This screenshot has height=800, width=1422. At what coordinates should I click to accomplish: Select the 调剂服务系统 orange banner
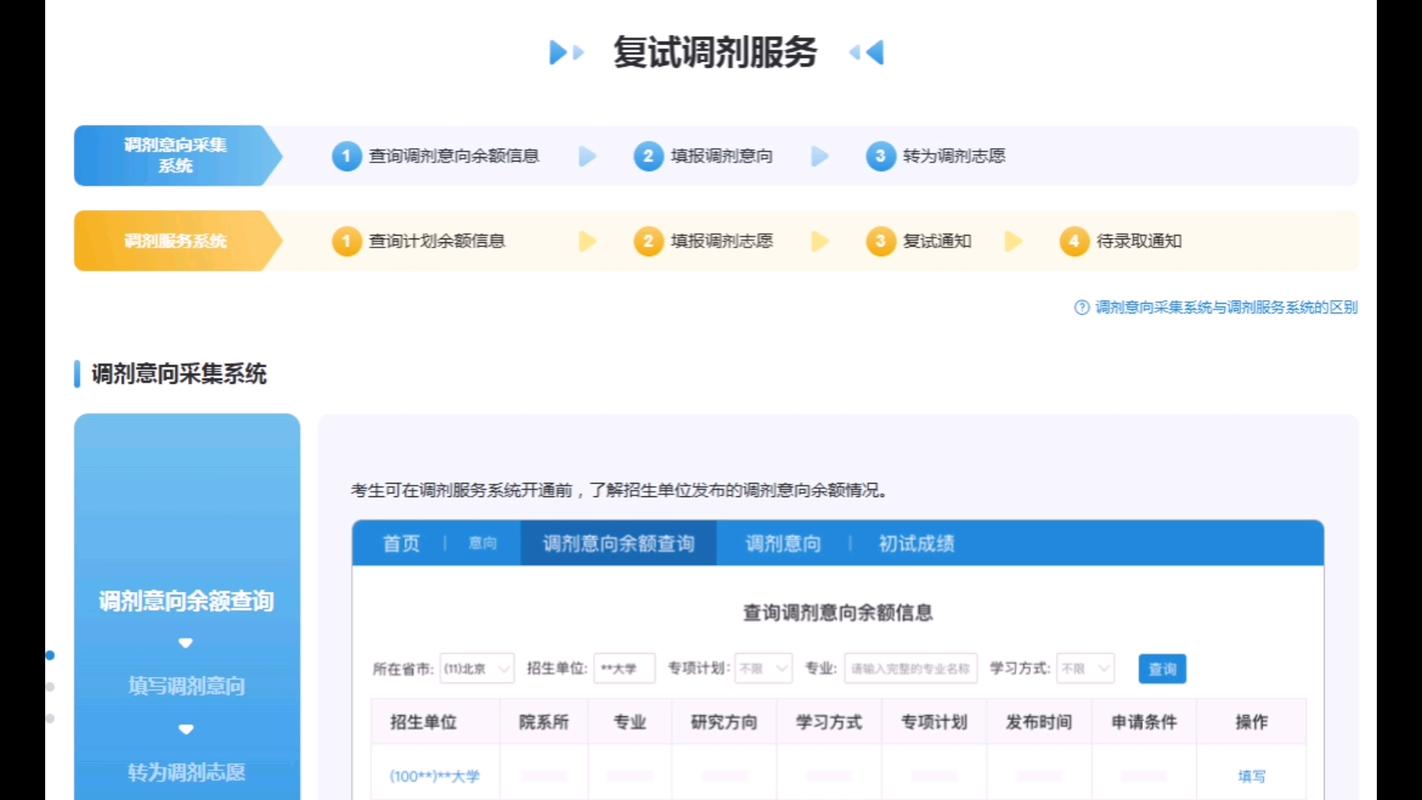(x=176, y=241)
